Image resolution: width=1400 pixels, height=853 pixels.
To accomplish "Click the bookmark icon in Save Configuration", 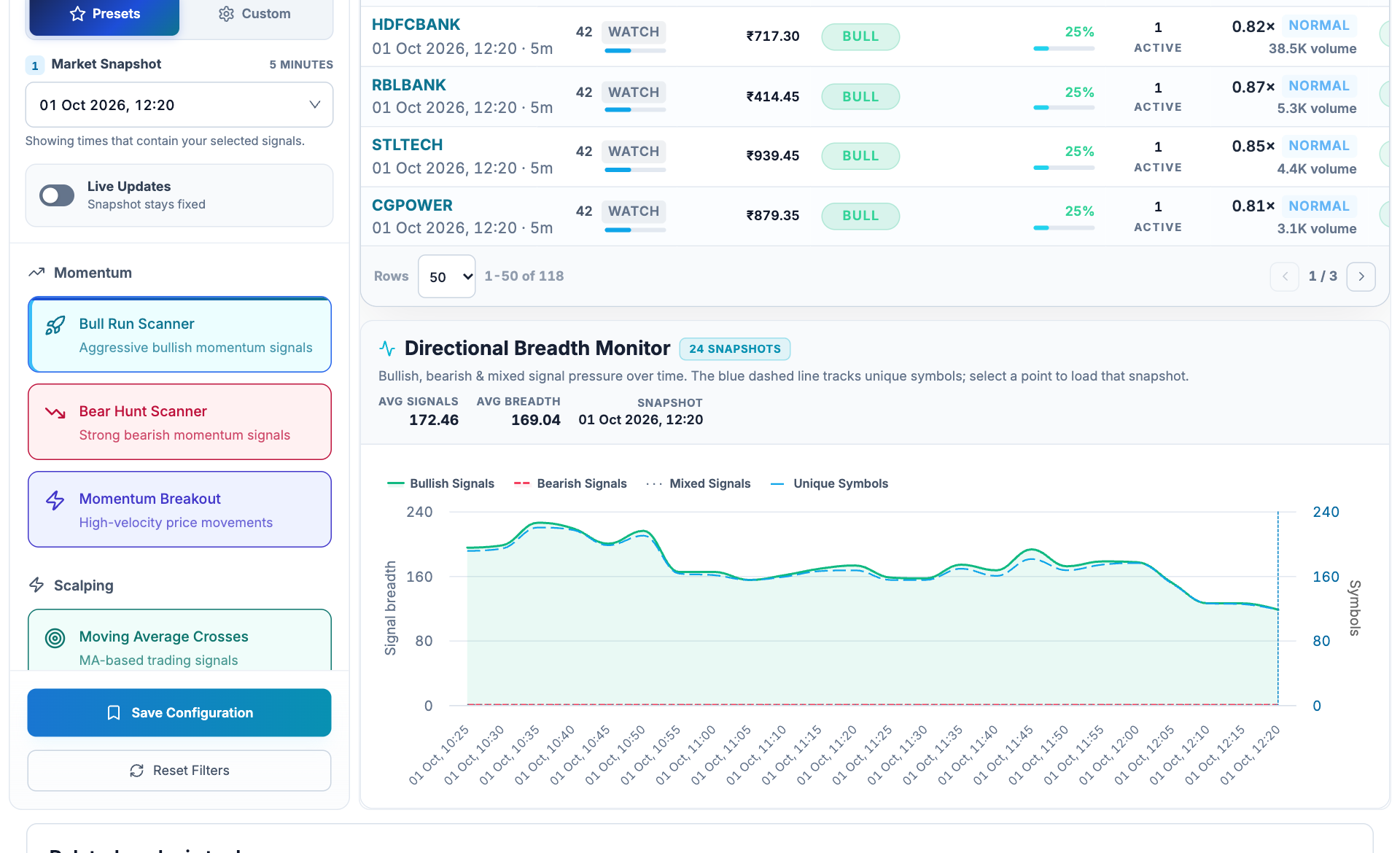I will pyautogui.click(x=114, y=713).
